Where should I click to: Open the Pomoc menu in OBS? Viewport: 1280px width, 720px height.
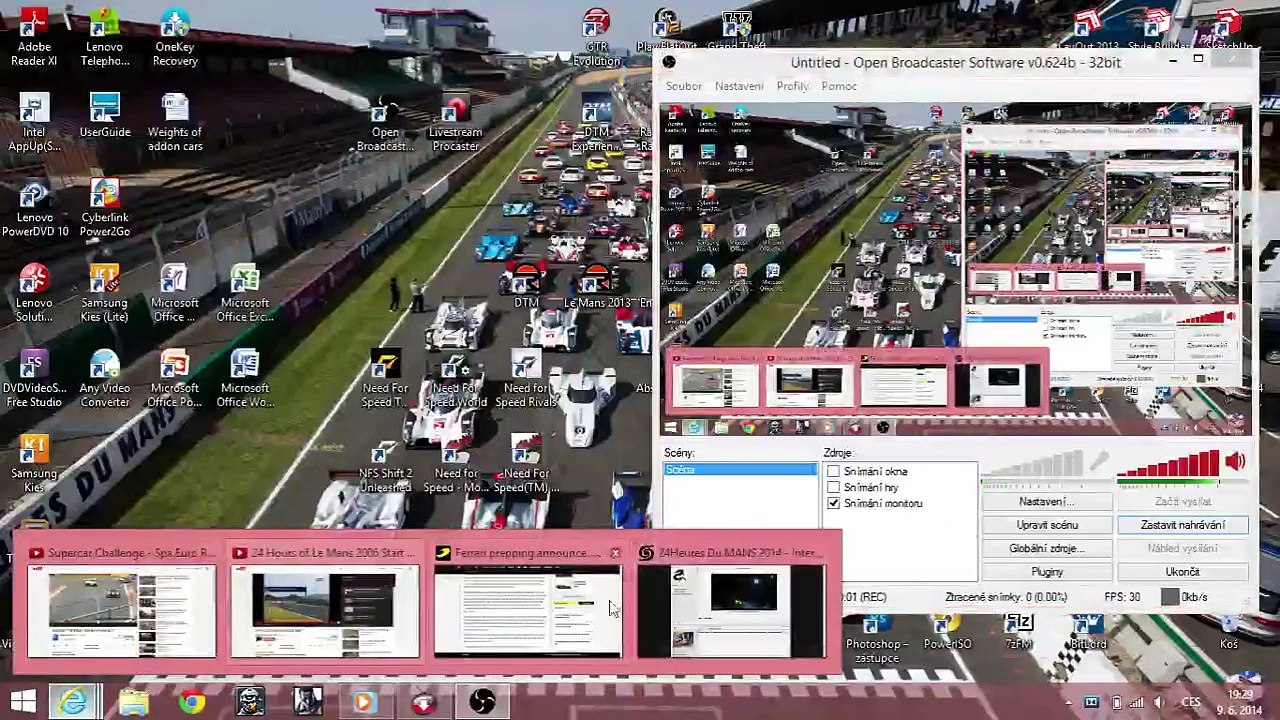click(839, 86)
